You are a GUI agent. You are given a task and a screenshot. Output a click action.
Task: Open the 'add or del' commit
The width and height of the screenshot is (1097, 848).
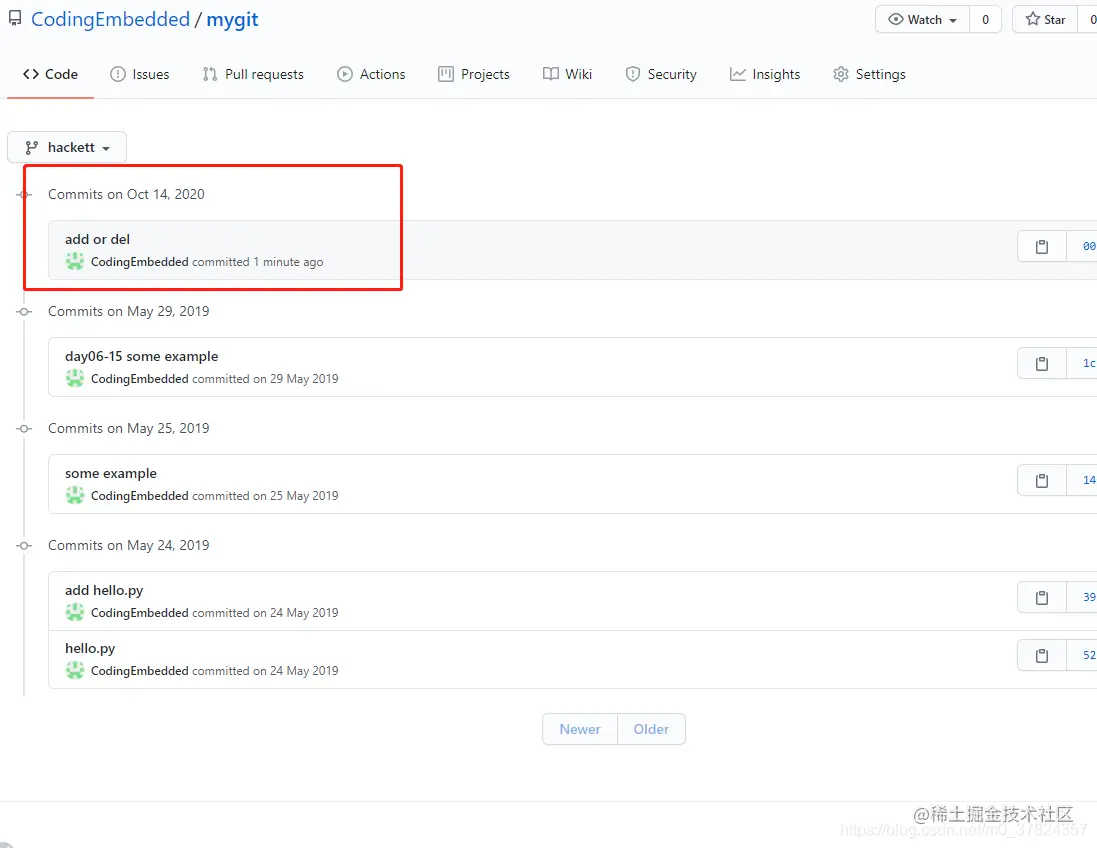pyautogui.click(x=97, y=239)
